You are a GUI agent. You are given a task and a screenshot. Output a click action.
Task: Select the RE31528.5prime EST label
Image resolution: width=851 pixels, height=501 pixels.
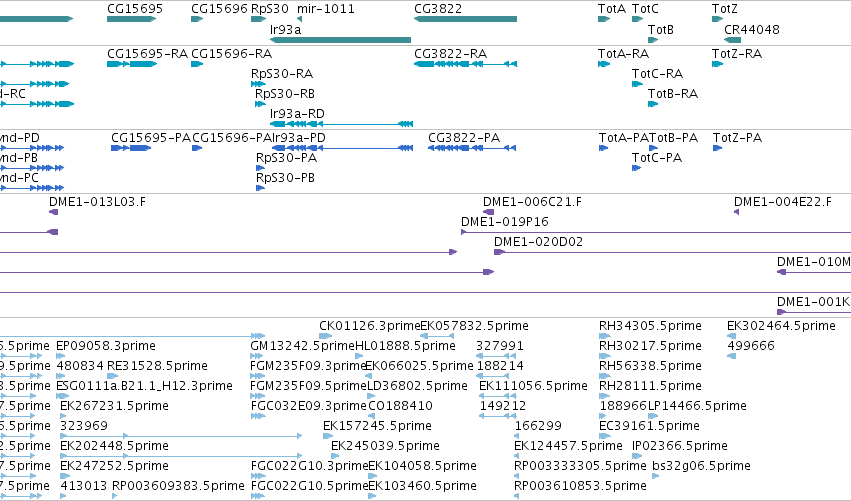click(157, 366)
